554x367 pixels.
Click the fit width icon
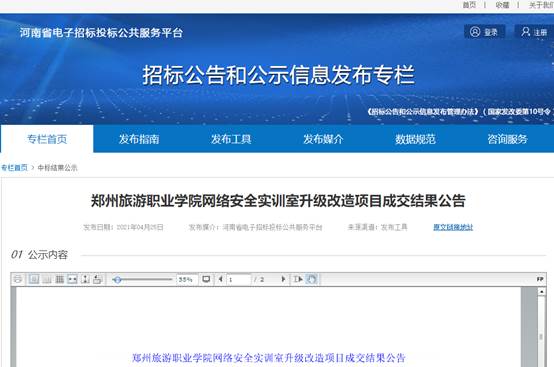click(72, 279)
